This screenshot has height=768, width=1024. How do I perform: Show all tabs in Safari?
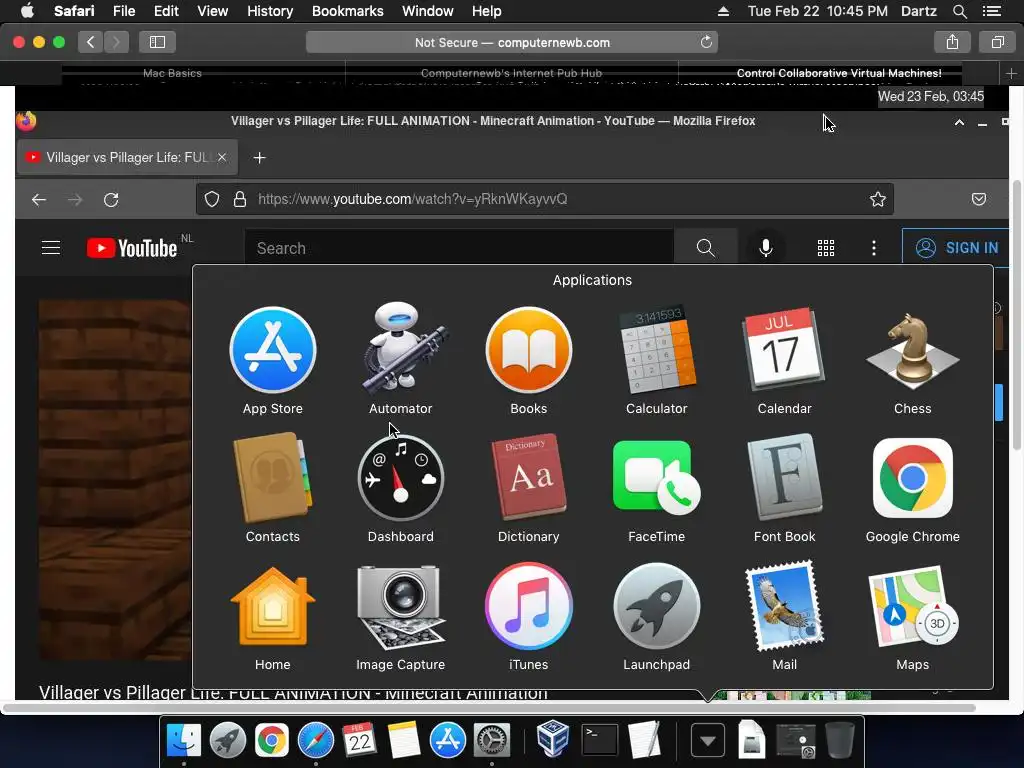997,42
